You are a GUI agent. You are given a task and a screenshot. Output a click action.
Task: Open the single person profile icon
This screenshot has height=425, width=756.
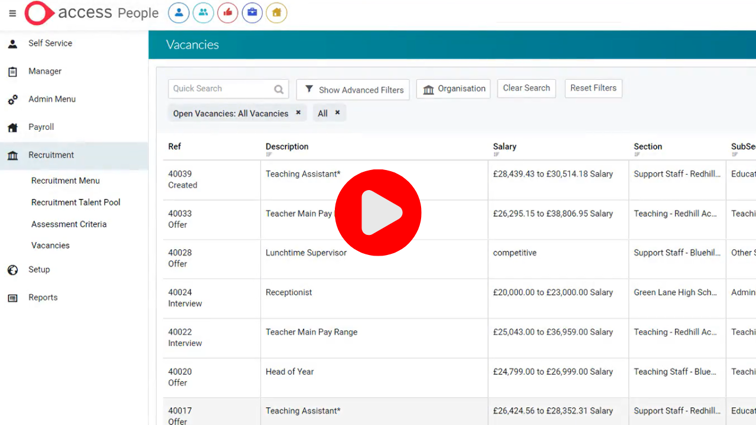(178, 13)
